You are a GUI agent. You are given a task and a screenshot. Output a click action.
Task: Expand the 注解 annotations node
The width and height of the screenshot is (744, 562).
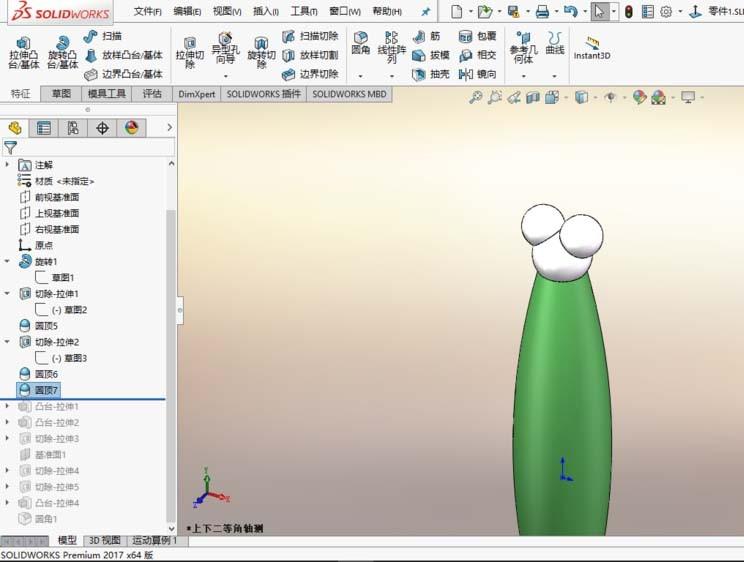coord(7,165)
